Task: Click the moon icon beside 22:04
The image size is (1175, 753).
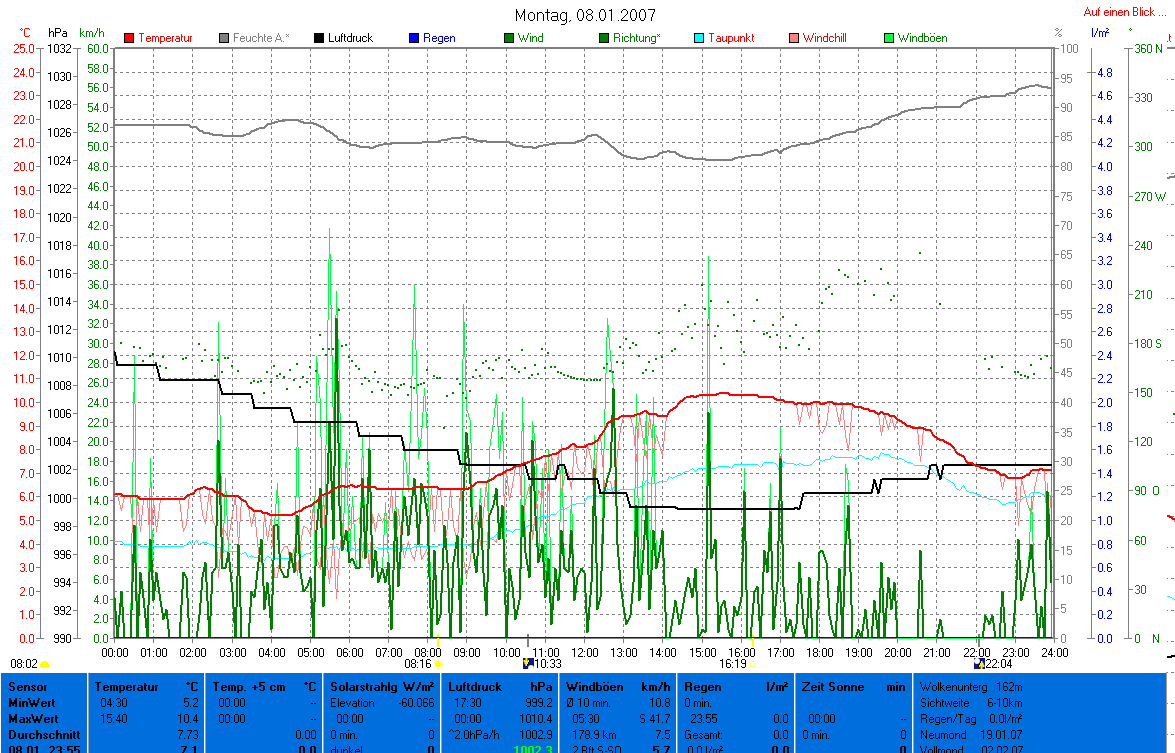Action: click(x=980, y=664)
